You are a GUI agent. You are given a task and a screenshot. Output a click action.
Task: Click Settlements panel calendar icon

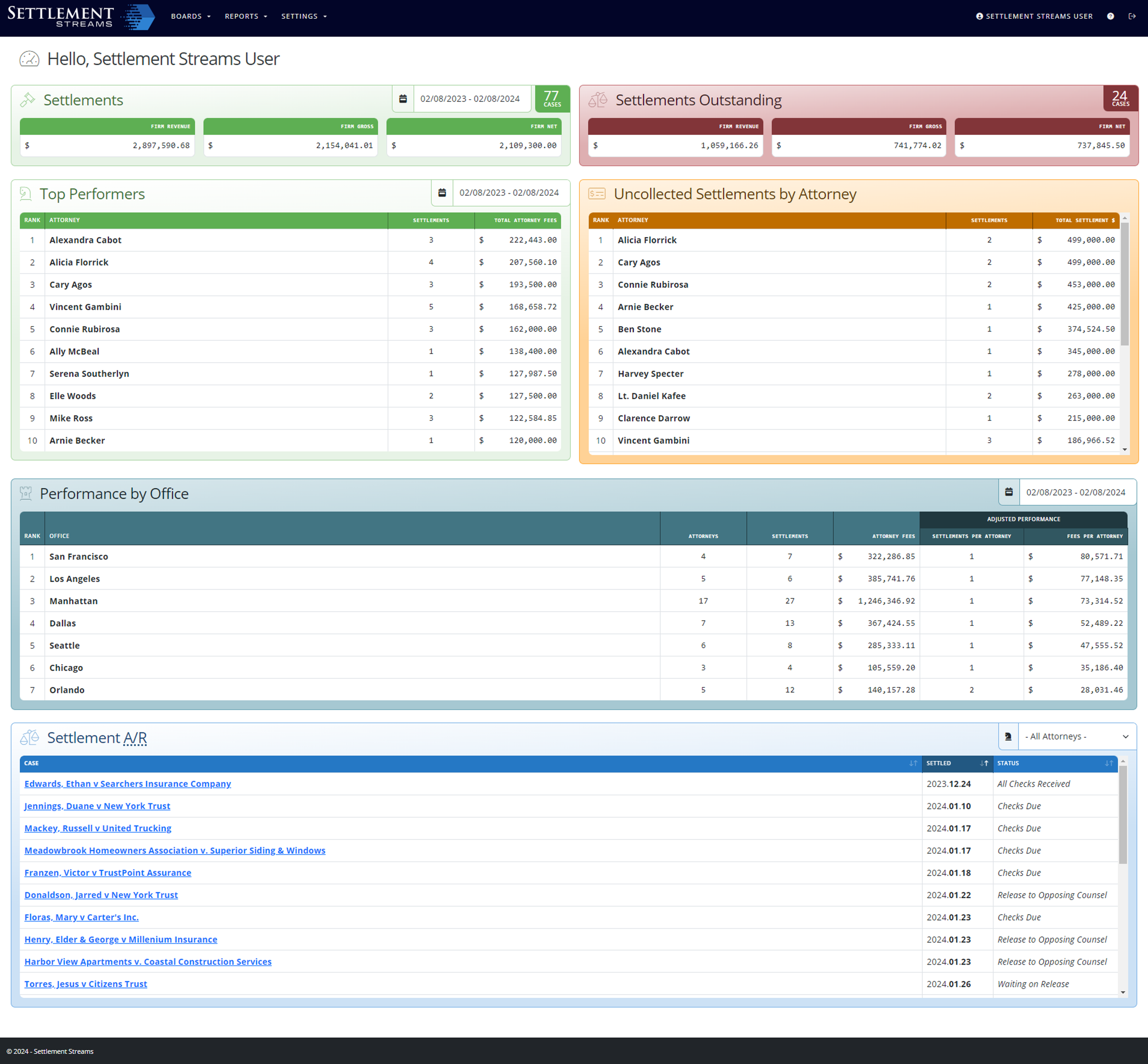click(403, 99)
